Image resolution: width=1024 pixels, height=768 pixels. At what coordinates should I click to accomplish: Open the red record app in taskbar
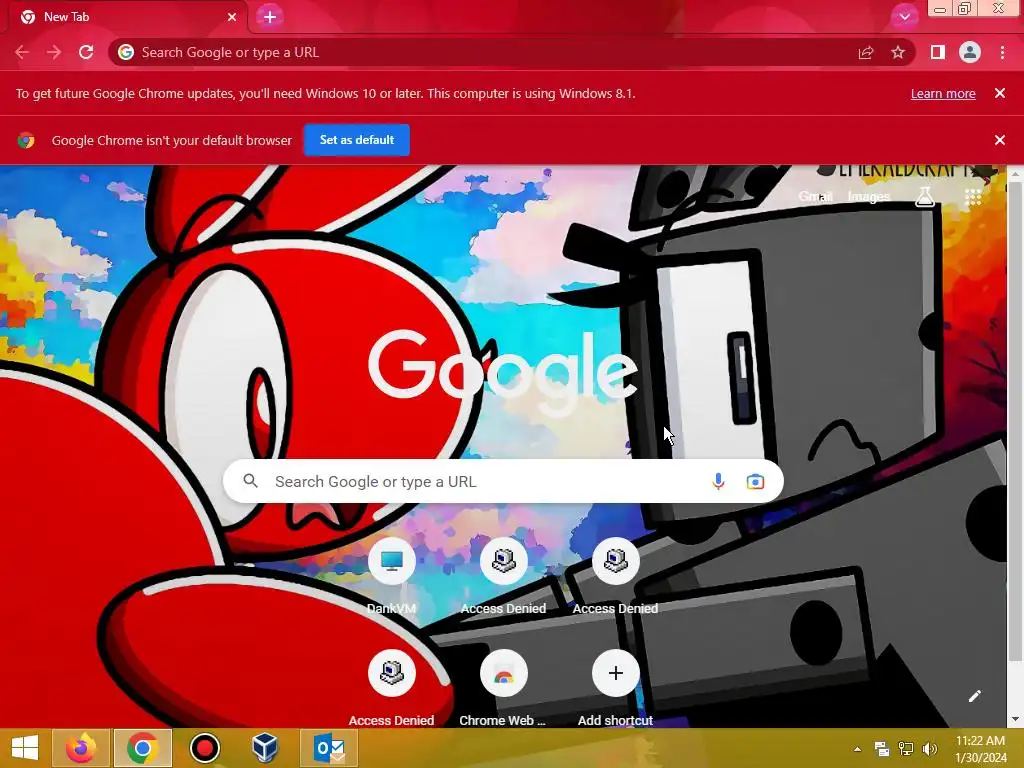coord(204,748)
